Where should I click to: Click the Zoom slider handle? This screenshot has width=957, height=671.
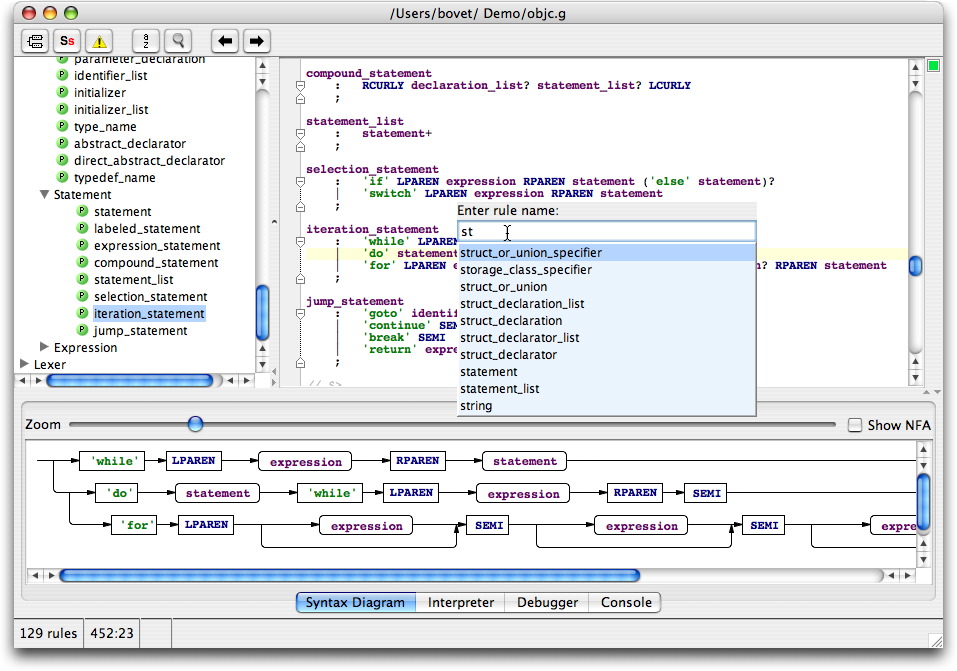(x=195, y=425)
